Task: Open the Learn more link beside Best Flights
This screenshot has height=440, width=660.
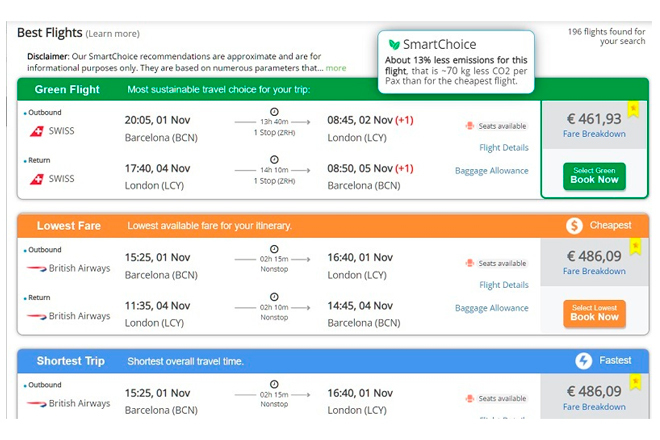Action: point(113,34)
